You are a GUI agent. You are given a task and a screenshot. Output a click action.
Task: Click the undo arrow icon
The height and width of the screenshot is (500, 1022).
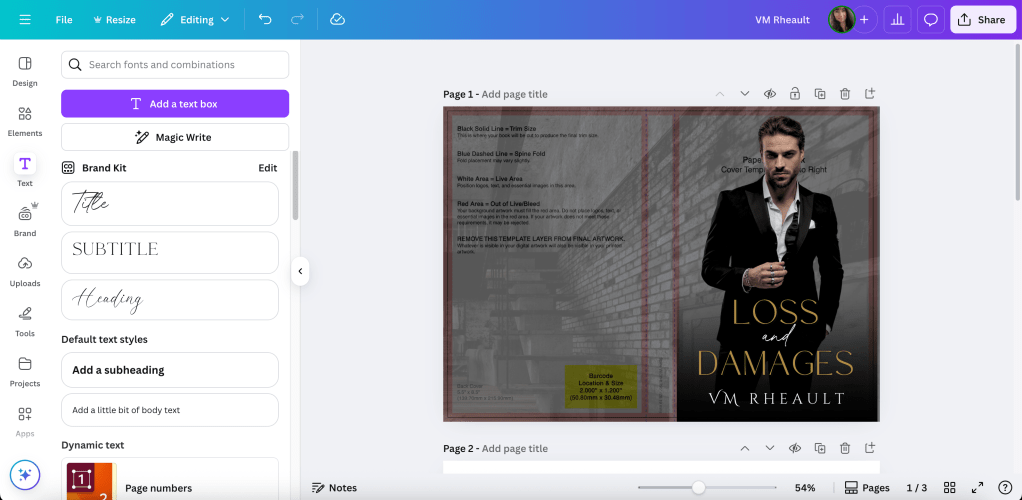point(264,20)
